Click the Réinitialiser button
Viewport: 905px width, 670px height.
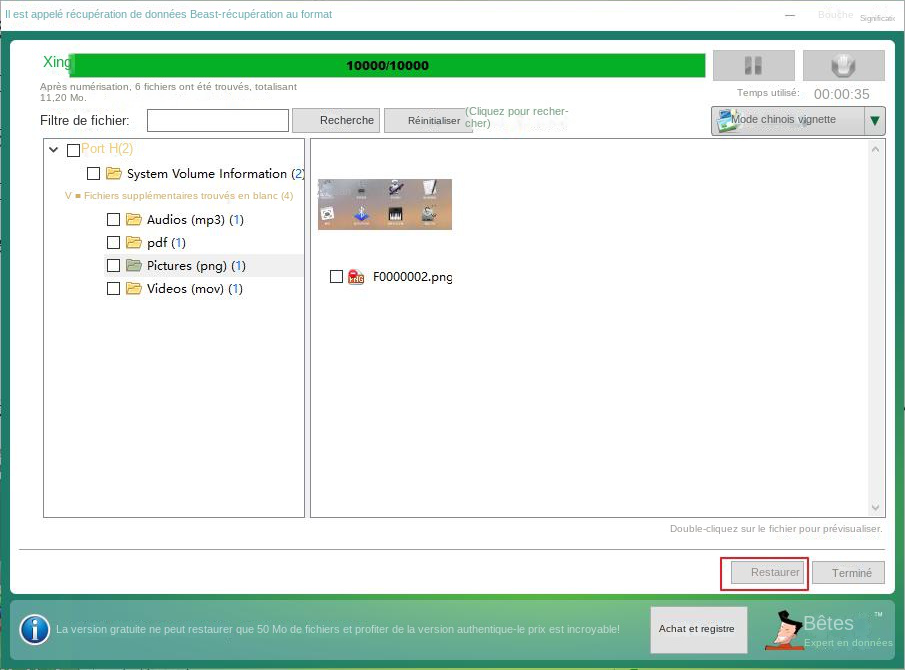pos(428,121)
